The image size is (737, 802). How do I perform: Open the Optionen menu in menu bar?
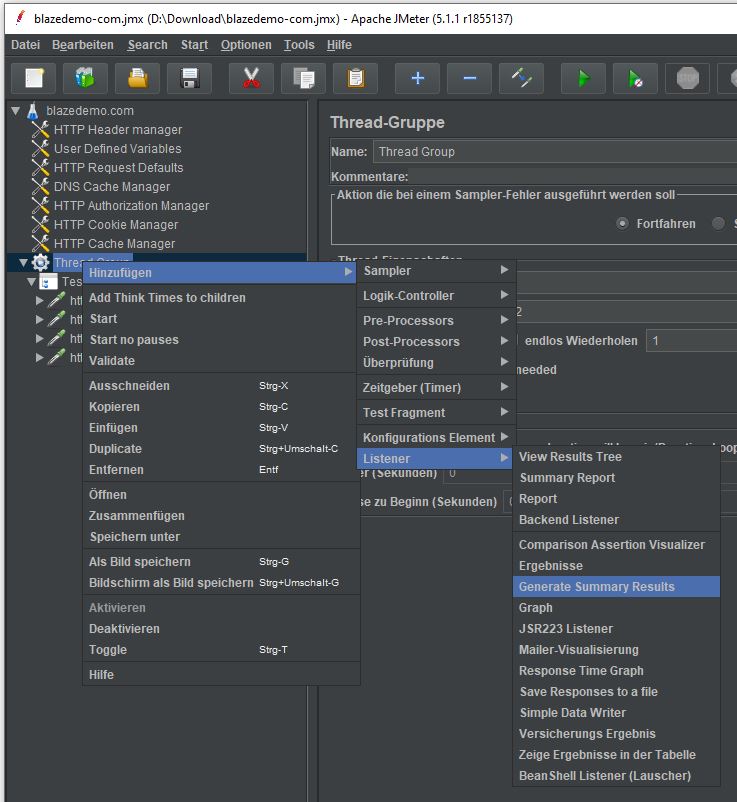point(246,45)
